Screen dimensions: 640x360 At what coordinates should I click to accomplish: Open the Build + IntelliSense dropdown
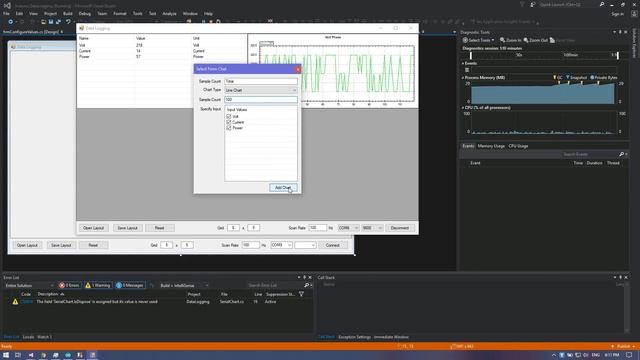click(184, 285)
